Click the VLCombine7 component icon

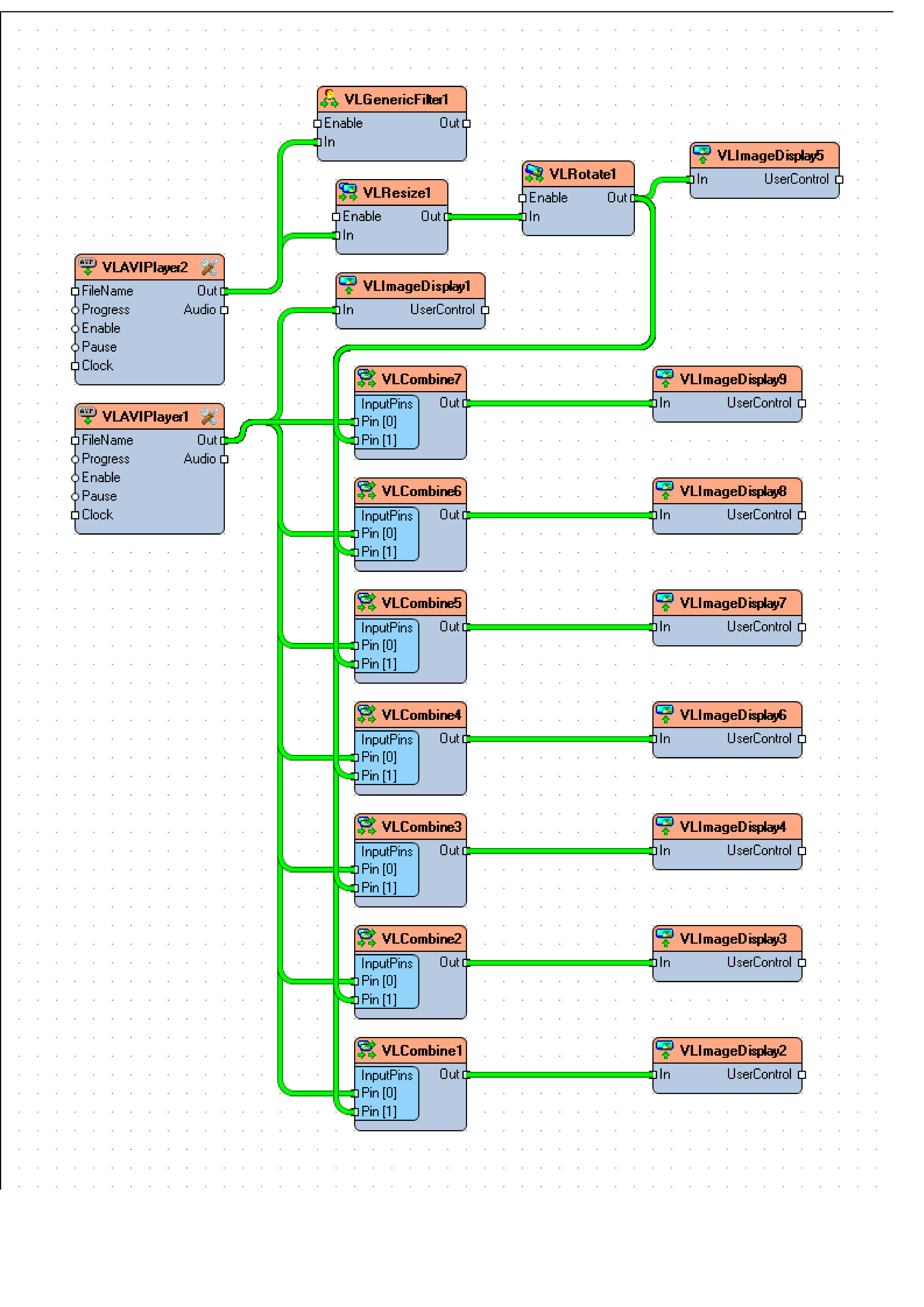(x=367, y=378)
